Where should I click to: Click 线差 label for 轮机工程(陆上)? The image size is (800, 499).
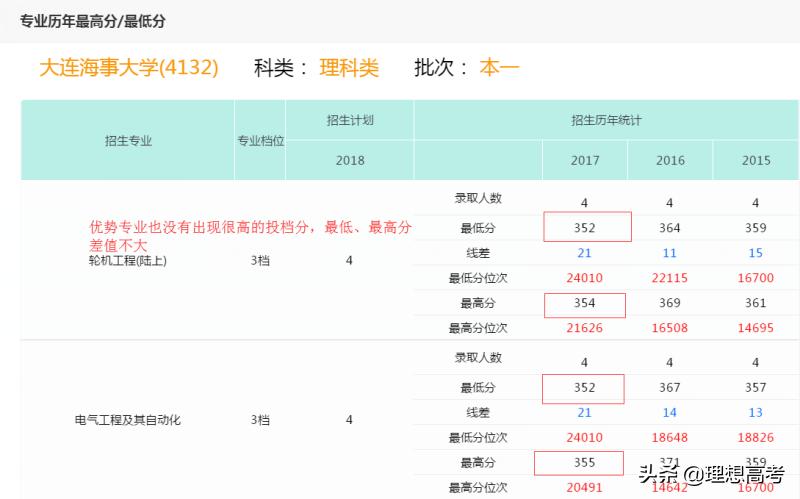click(x=478, y=253)
